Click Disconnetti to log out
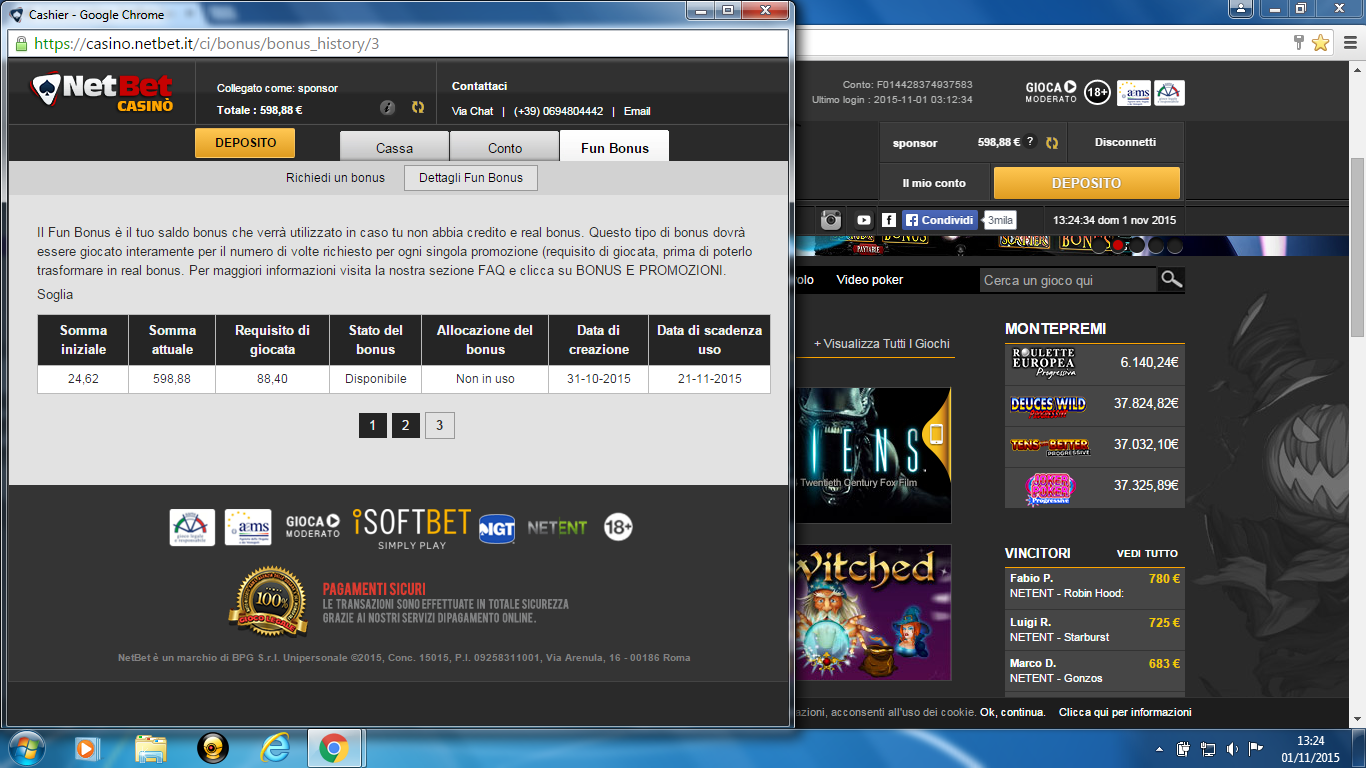 pyautogui.click(x=1125, y=142)
